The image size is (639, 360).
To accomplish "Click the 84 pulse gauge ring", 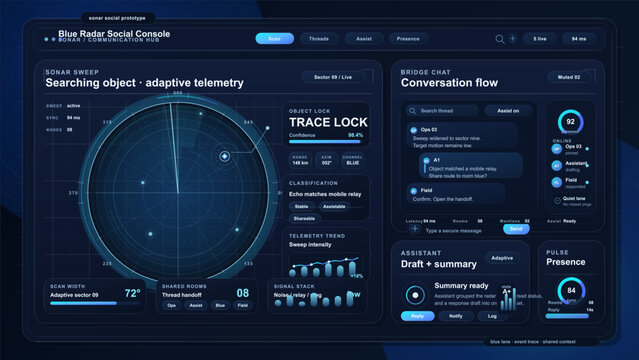I will 571,290.
